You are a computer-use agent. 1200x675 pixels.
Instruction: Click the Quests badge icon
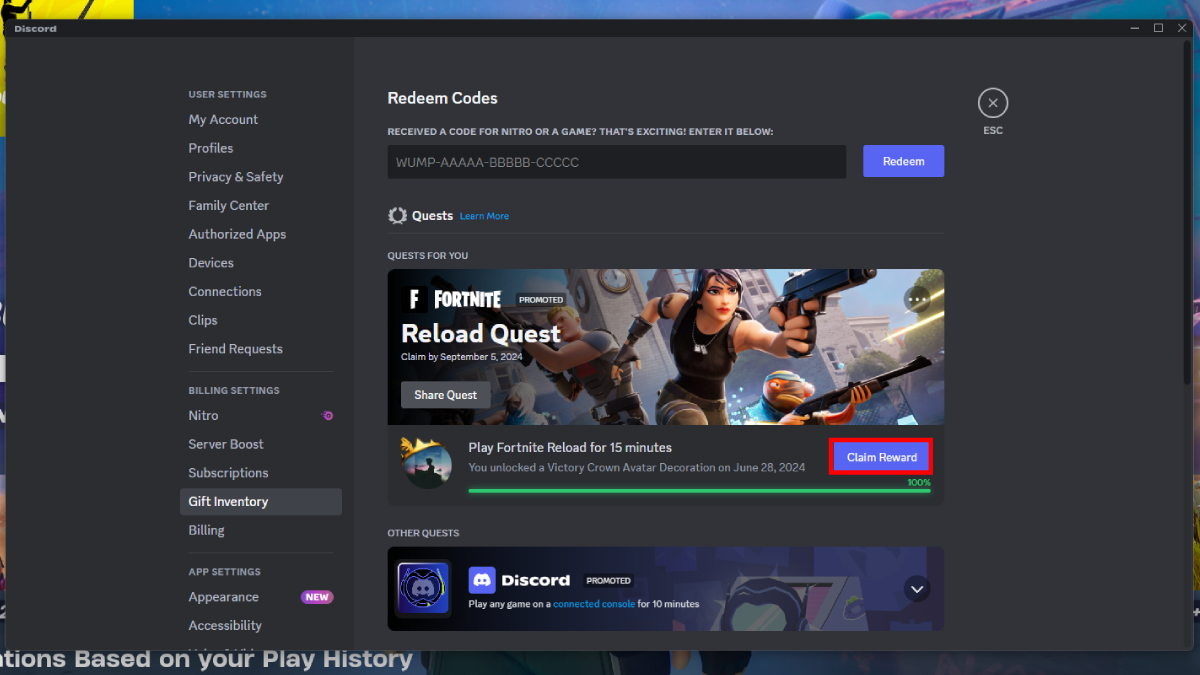[397, 215]
